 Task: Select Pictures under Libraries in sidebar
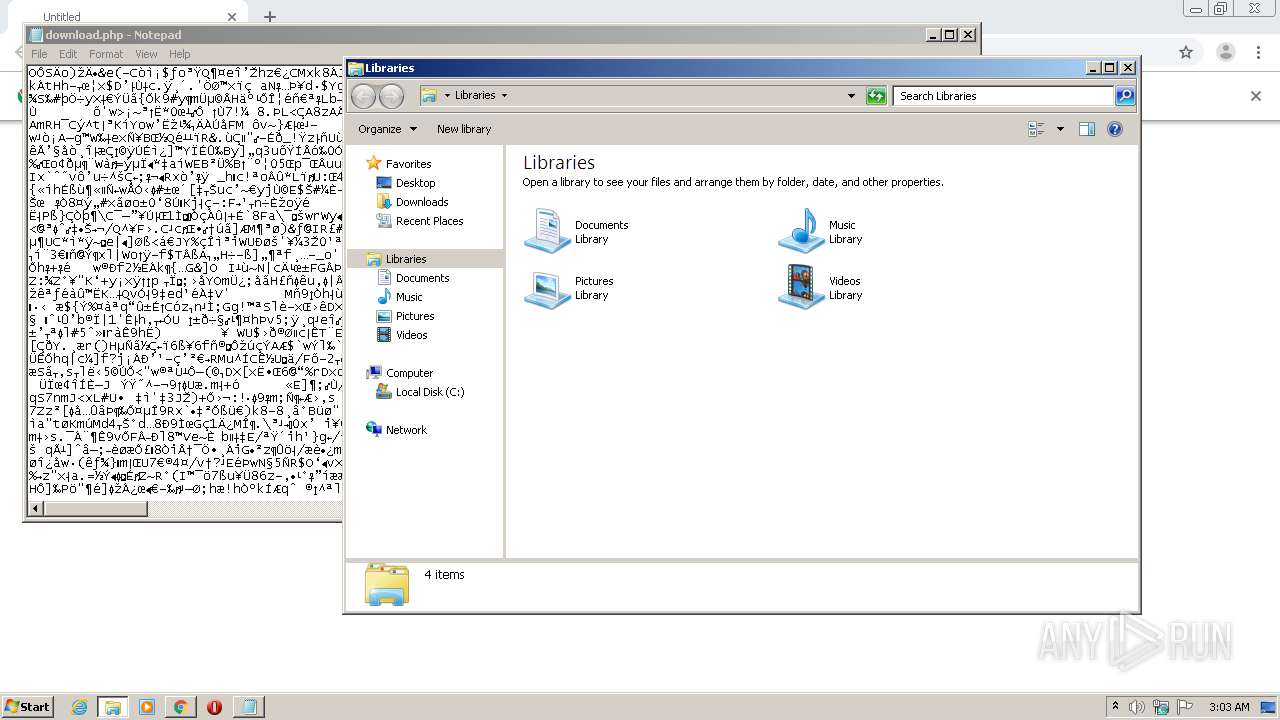tap(415, 316)
